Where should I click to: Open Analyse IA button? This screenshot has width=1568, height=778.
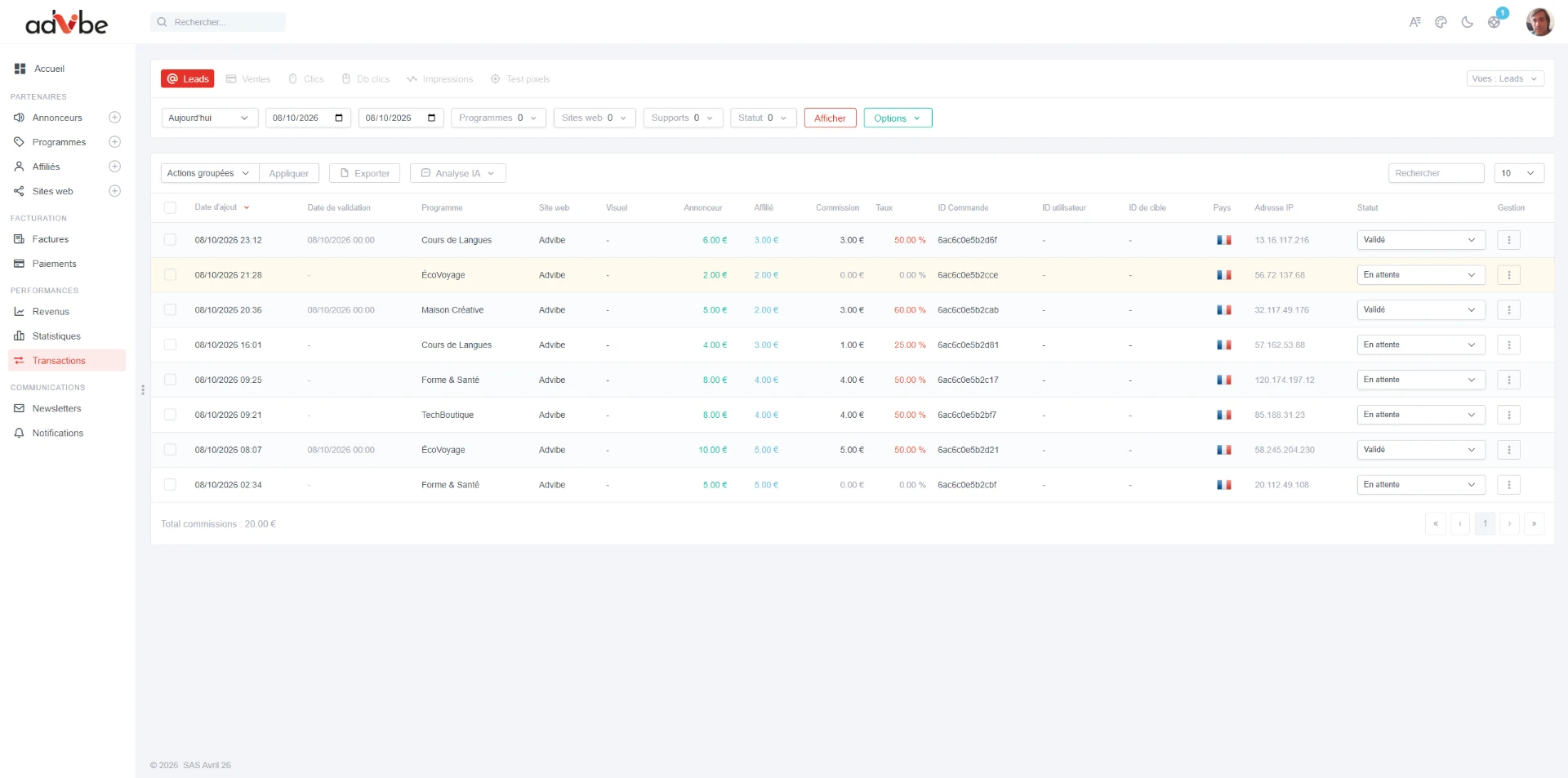pos(458,173)
